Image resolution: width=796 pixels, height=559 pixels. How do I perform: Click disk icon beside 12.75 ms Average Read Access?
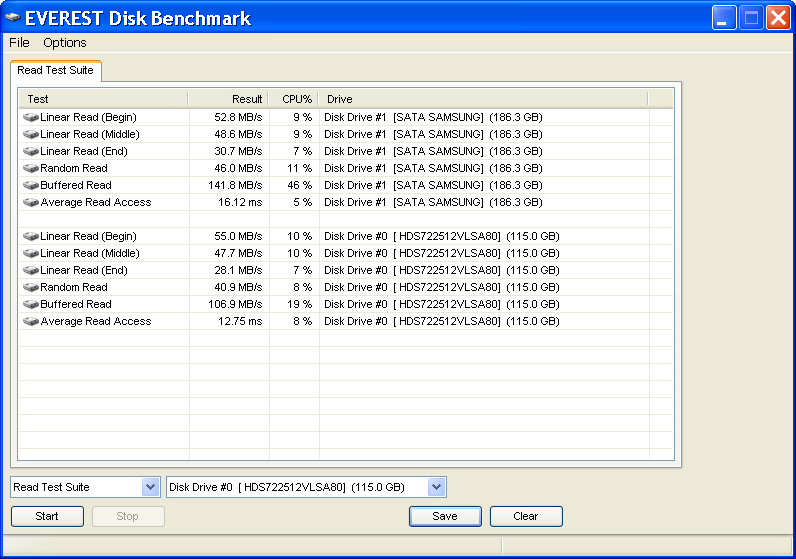click(x=31, y=322)
